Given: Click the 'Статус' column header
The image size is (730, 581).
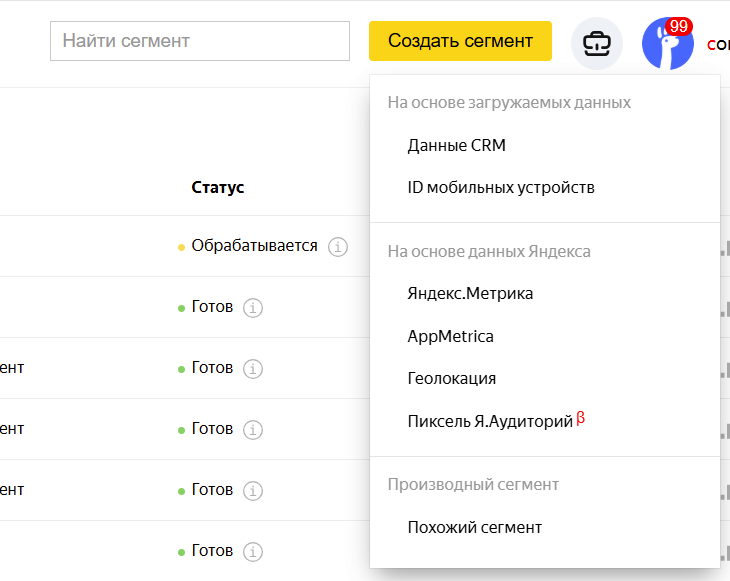Looking at the screenshot, I should (218, 187).
